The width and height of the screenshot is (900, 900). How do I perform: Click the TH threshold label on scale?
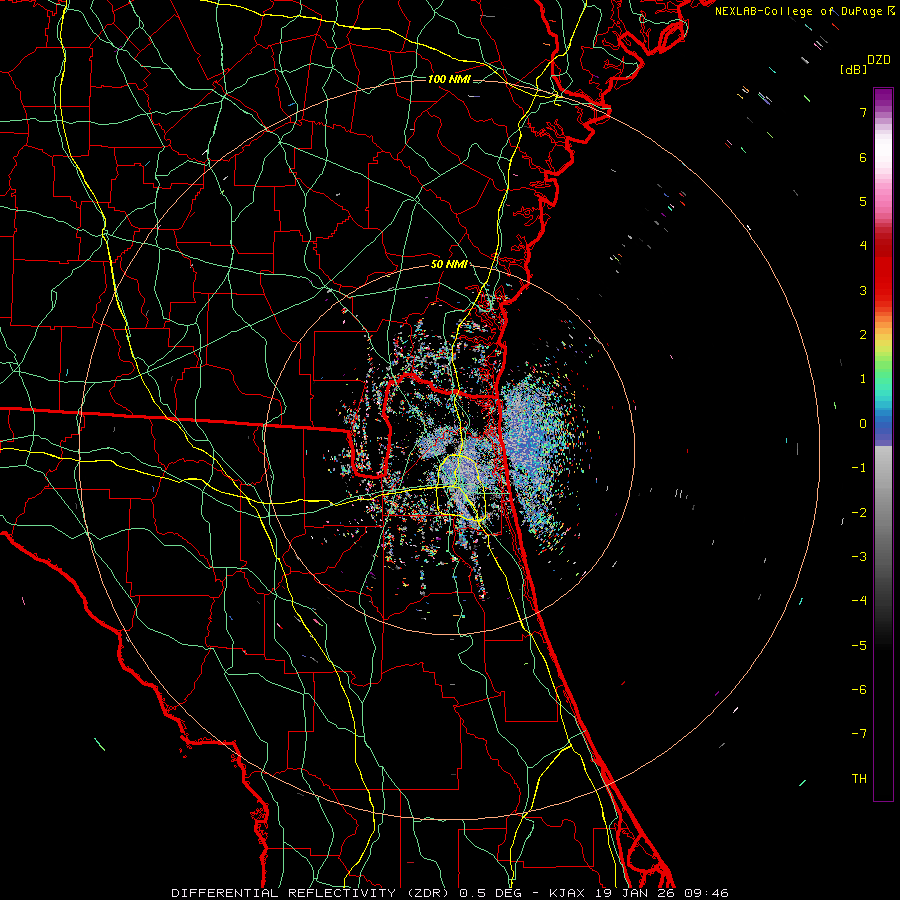click(859, 778)
